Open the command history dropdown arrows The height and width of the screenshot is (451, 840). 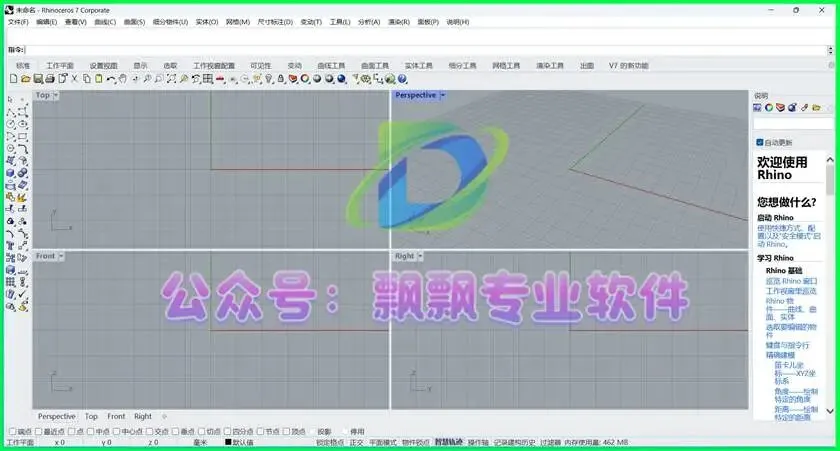[x=830, y=50]
